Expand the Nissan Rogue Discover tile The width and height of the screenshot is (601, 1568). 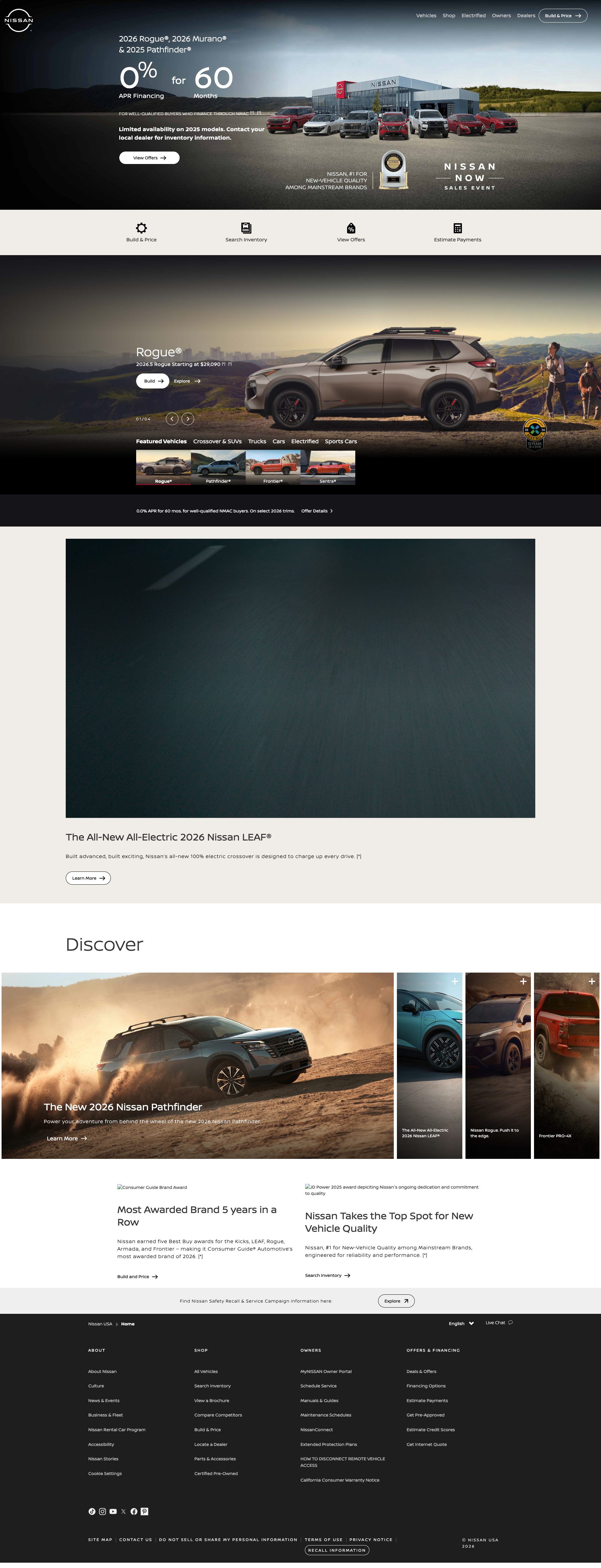pyautogui.click(x=523, y=981)
